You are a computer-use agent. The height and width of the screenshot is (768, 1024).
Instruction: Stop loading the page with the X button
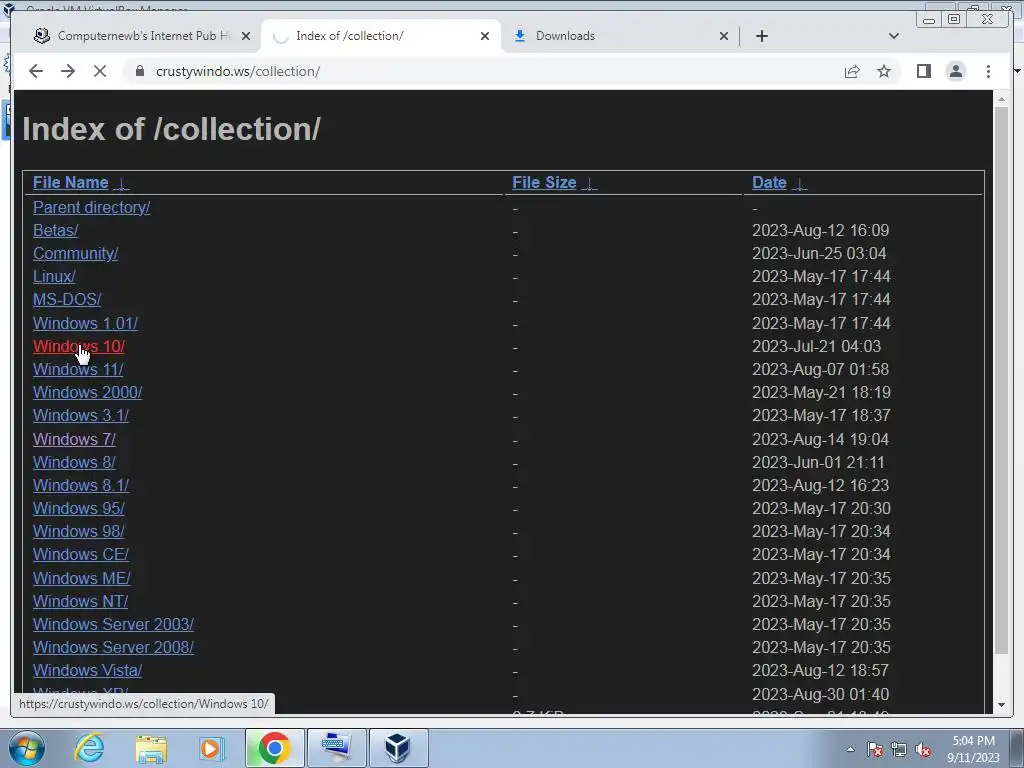[100, 71]
